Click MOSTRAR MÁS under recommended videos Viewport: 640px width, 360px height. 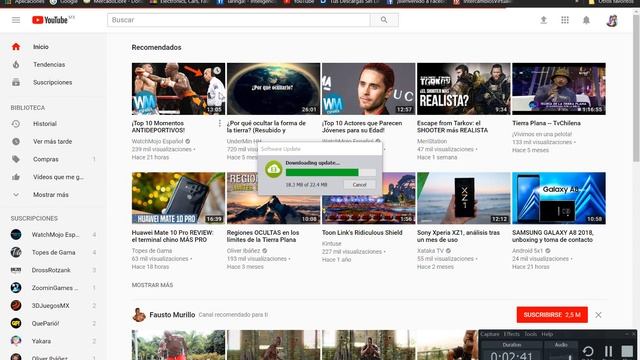tap(152, 285)
